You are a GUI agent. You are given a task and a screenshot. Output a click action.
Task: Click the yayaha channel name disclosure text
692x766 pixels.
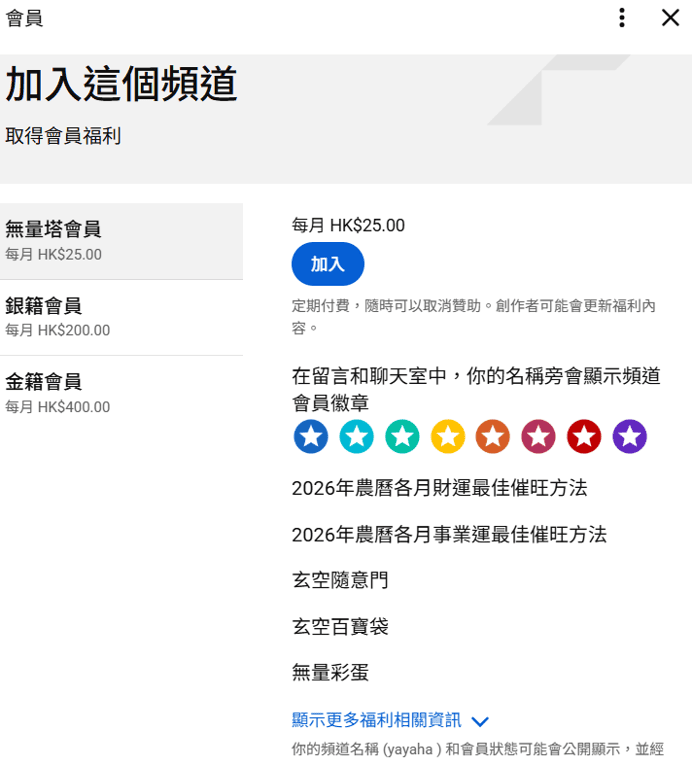tap(478, 749)
